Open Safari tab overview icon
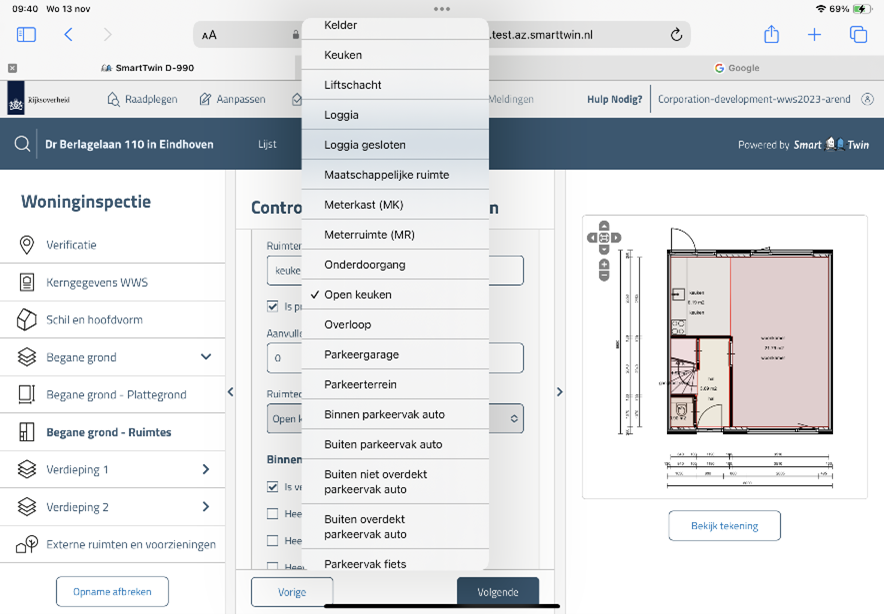This screenshot has width=884, height=614. click(x=858, y=35)
